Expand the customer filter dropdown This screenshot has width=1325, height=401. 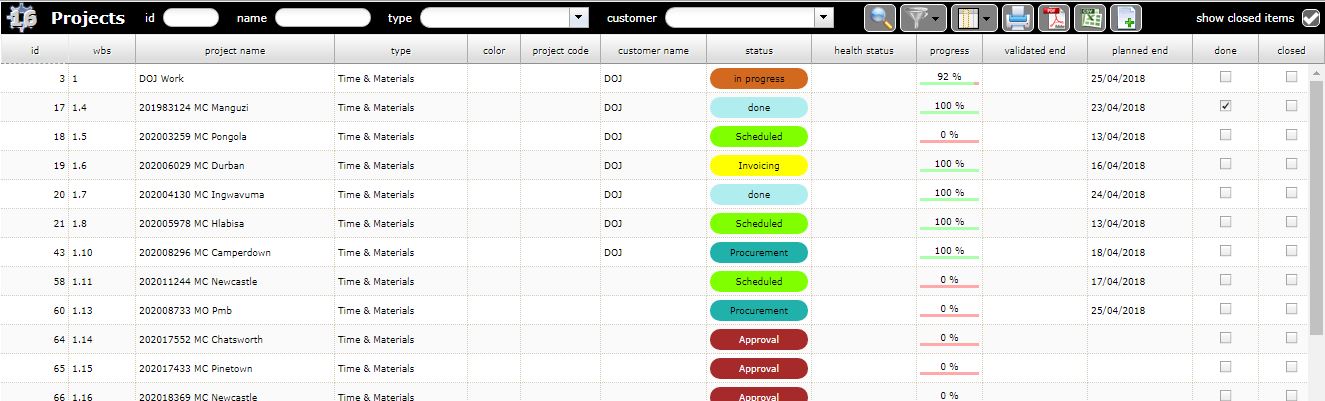click(823, 18)
